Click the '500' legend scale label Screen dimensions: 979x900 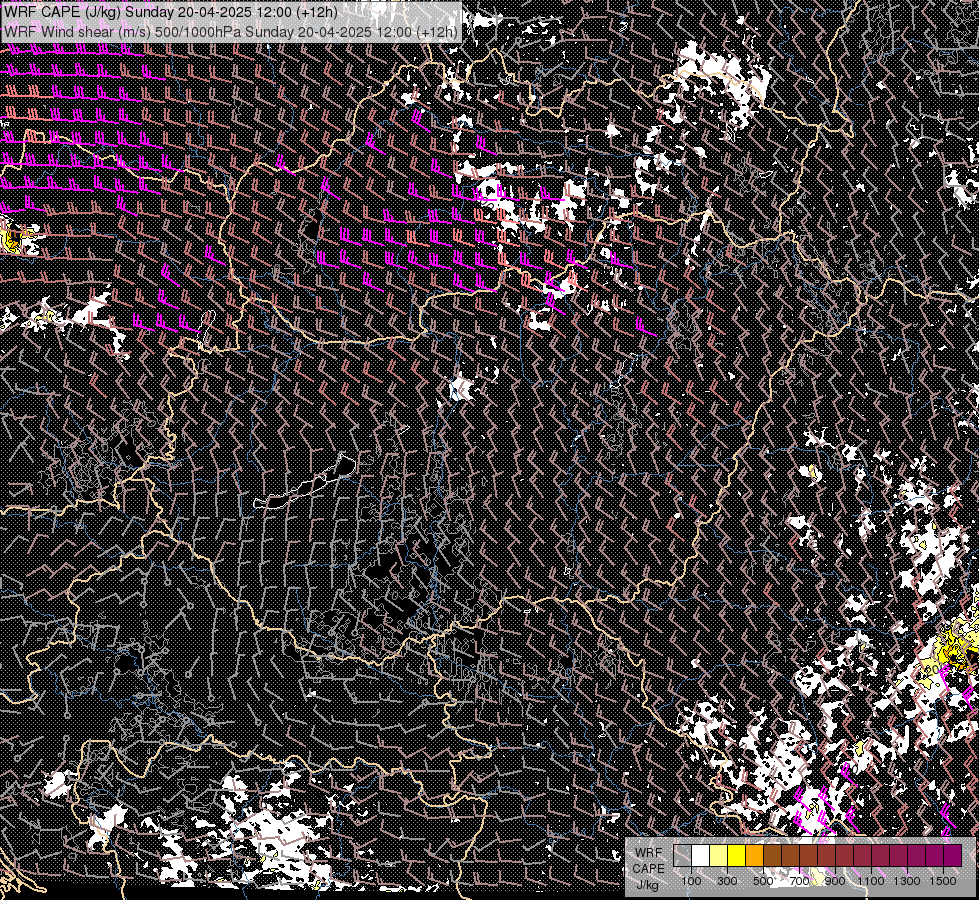click(763, 881)
